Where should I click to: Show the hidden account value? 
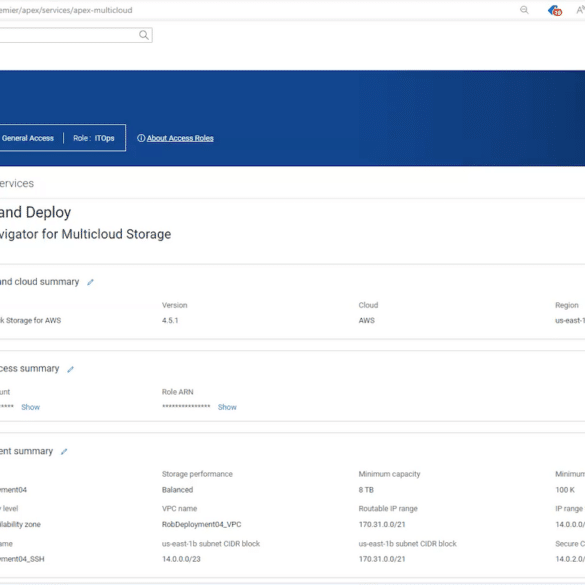tap(31, 407)
